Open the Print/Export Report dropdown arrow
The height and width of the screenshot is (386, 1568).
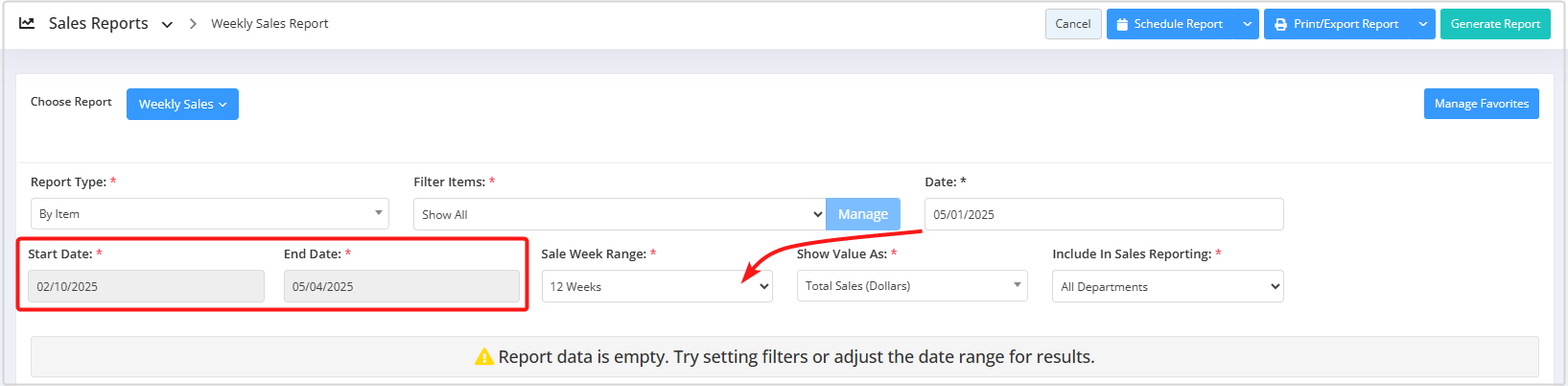pos(1423,24)
